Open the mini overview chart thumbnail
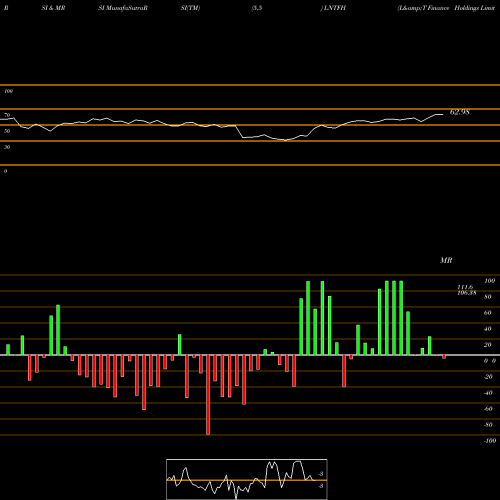 coord(247,479)
